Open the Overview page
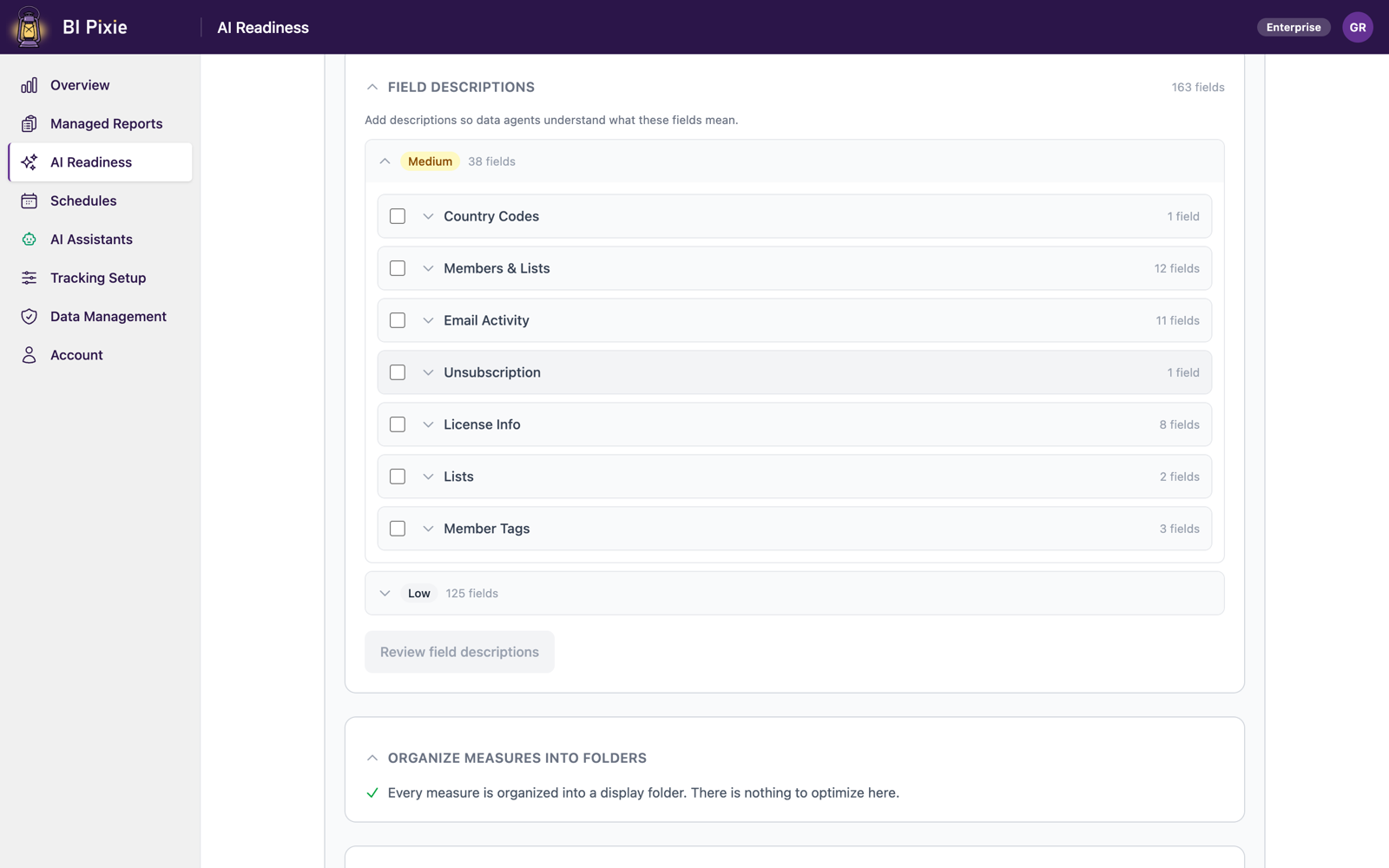 pyautogui.click(x=101, y=85)
